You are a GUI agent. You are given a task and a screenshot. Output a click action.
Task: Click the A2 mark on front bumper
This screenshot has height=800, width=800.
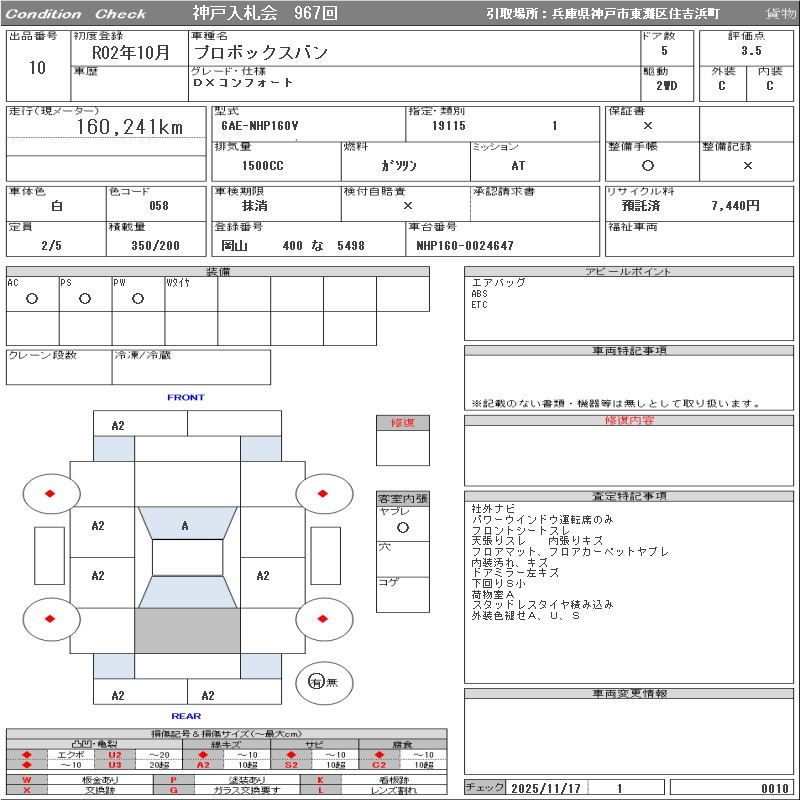[118, 425]
